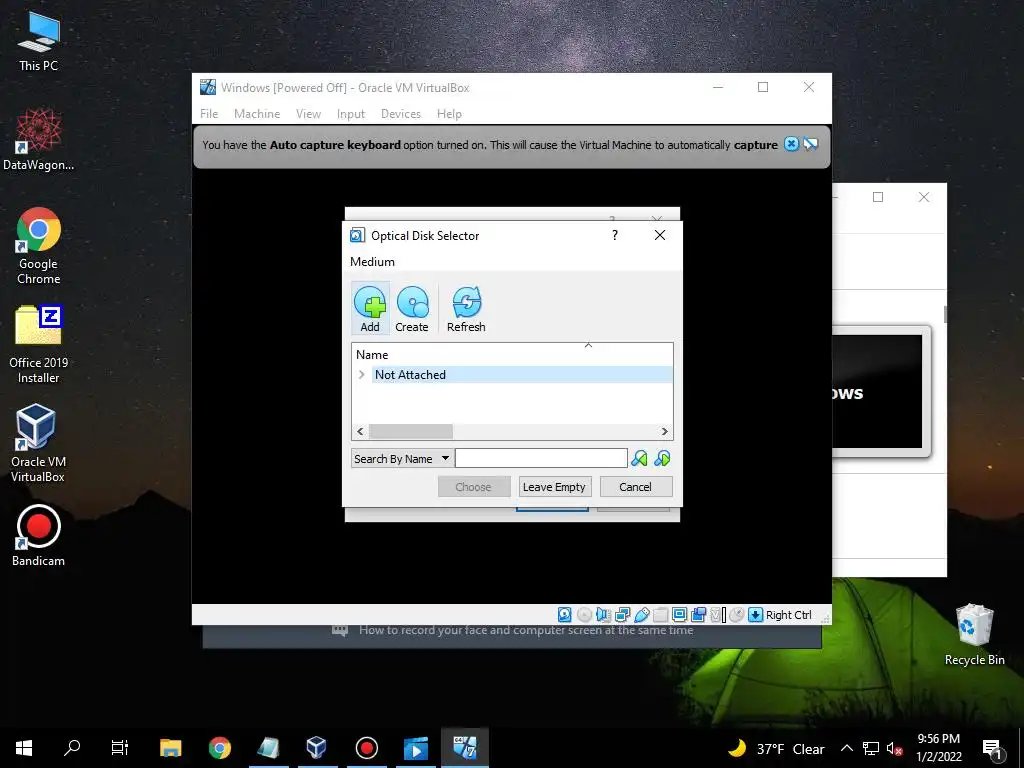This screenshot has height=768, width=1024.
Task: Open Chrome from the taskbar
Action: click(x=219, y=748)
